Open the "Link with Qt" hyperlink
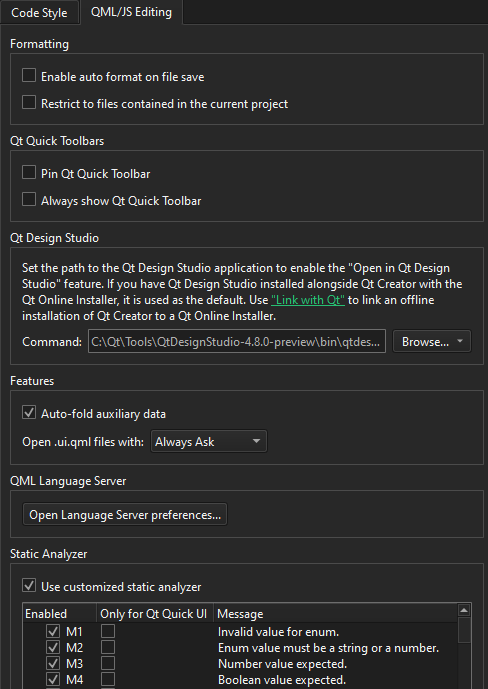Viewport: 488px width, 689px height. 308,300
